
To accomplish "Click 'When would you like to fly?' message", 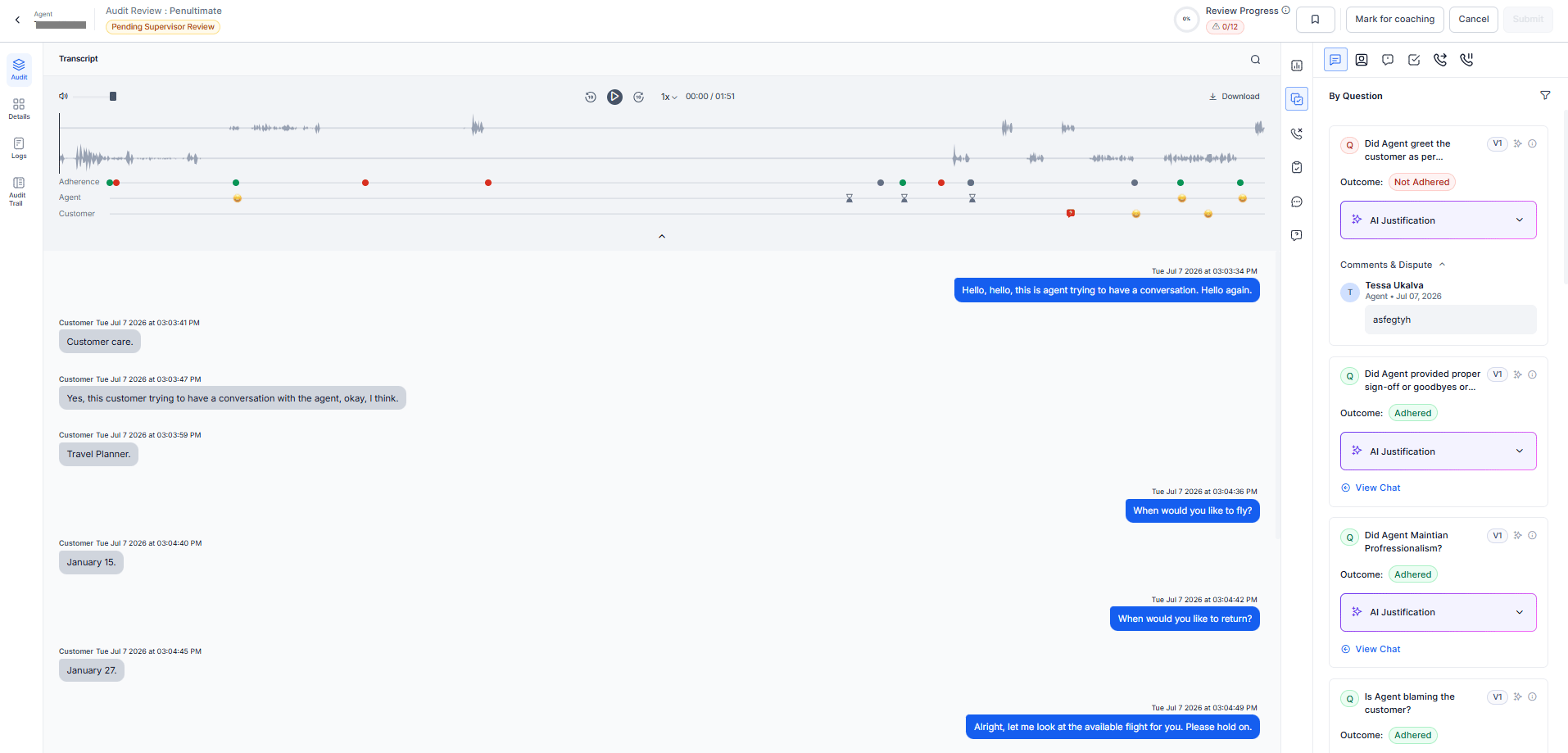I will (x=1192, y=510).
